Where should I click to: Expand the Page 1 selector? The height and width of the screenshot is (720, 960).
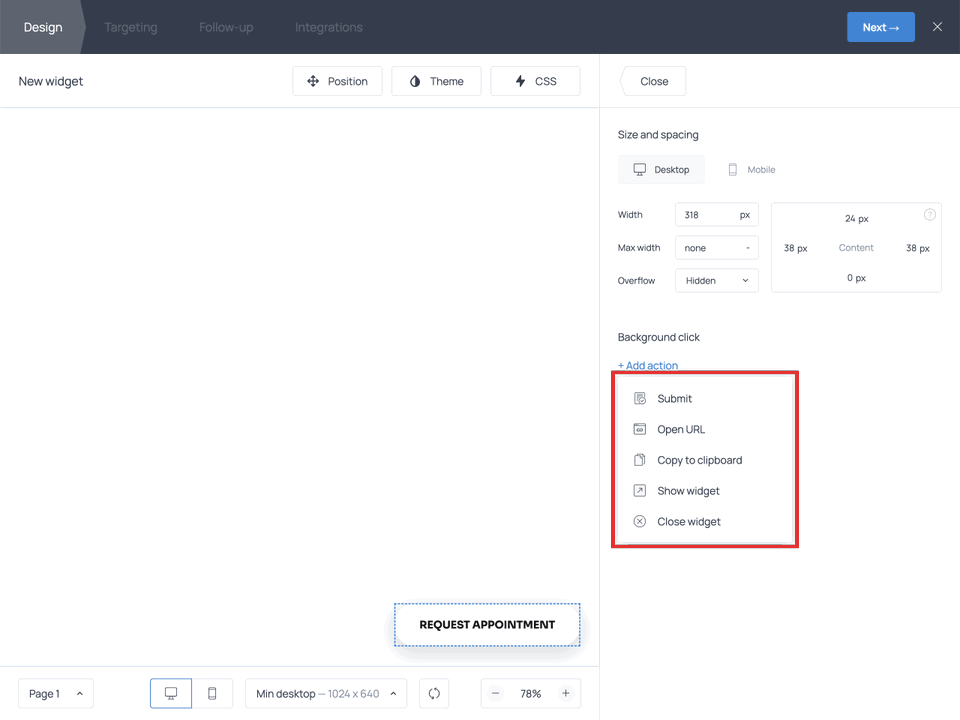(x=56, y=694)
